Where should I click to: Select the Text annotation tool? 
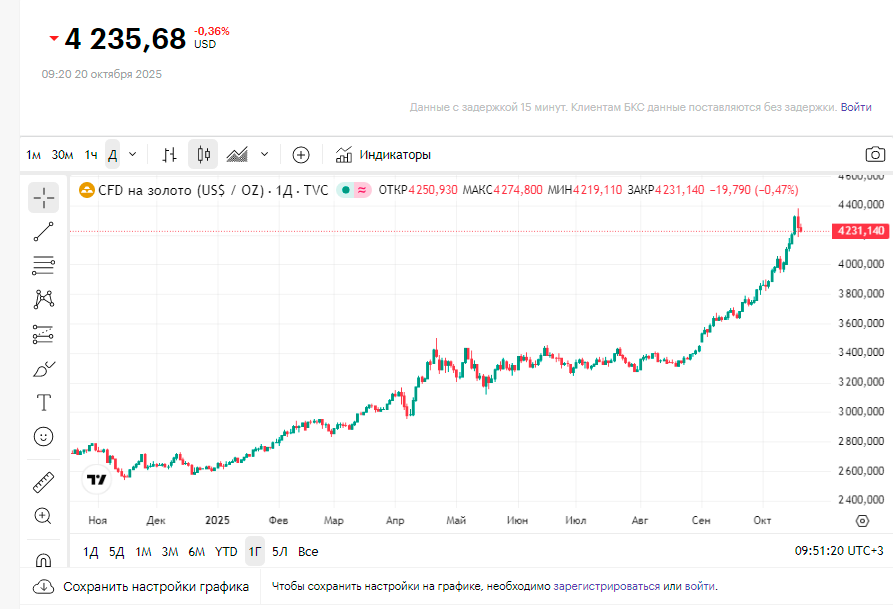pyautogui.click(x=43, y=403)
